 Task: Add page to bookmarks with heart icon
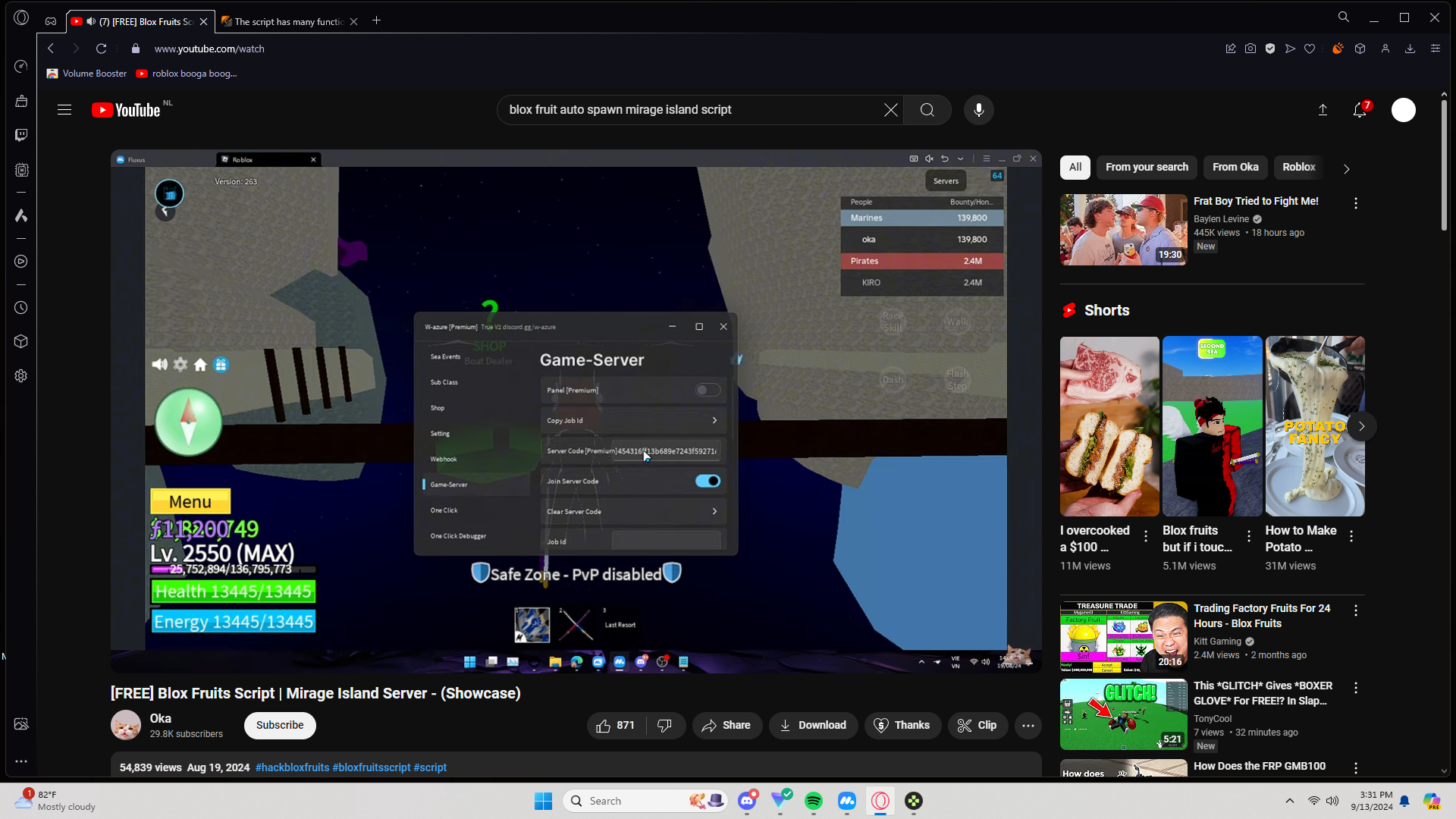[x=1310, y=49]
